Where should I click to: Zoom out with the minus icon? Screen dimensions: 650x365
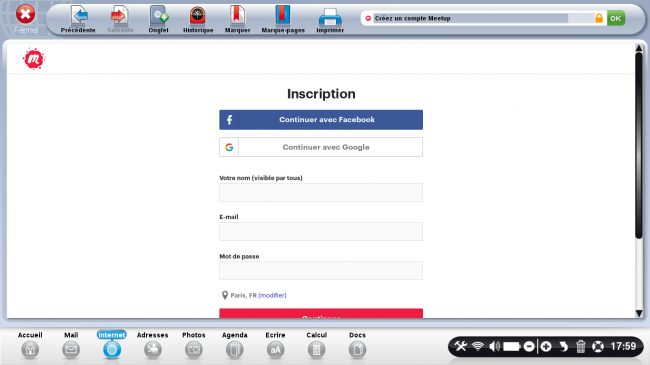529,346
